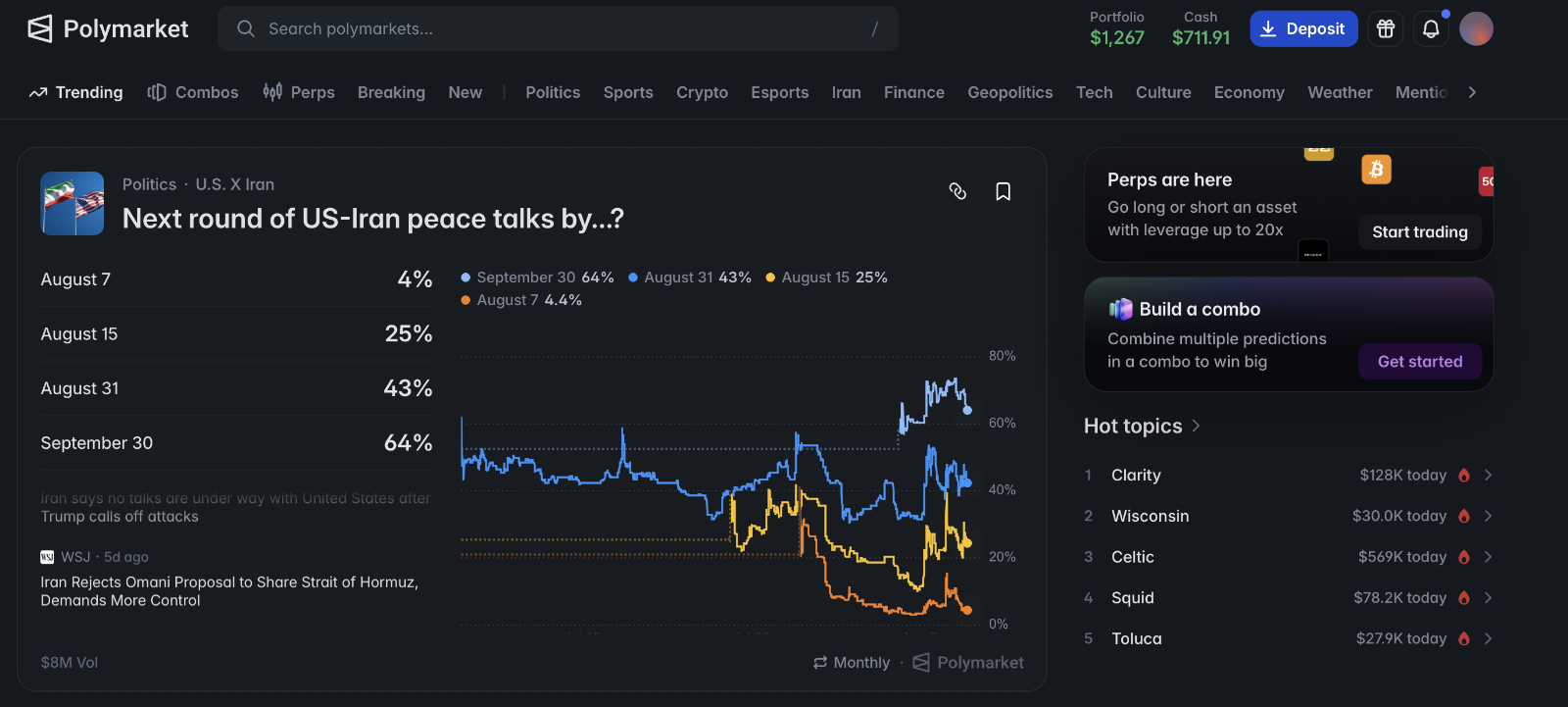Open the market title about US-Iran peace talks
1568x707 pixels.
373,219
